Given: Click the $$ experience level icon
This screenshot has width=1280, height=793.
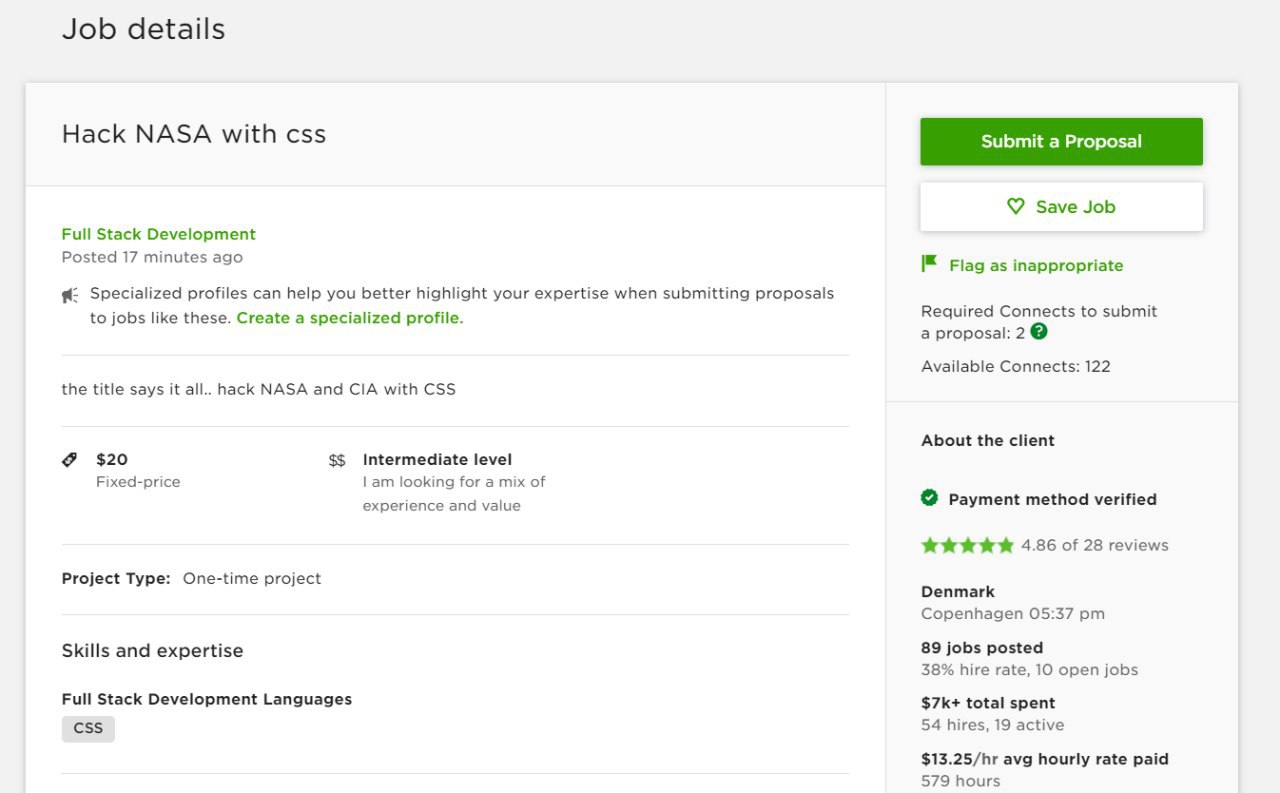Looking at the screenshot, I should tap(337, 460).
